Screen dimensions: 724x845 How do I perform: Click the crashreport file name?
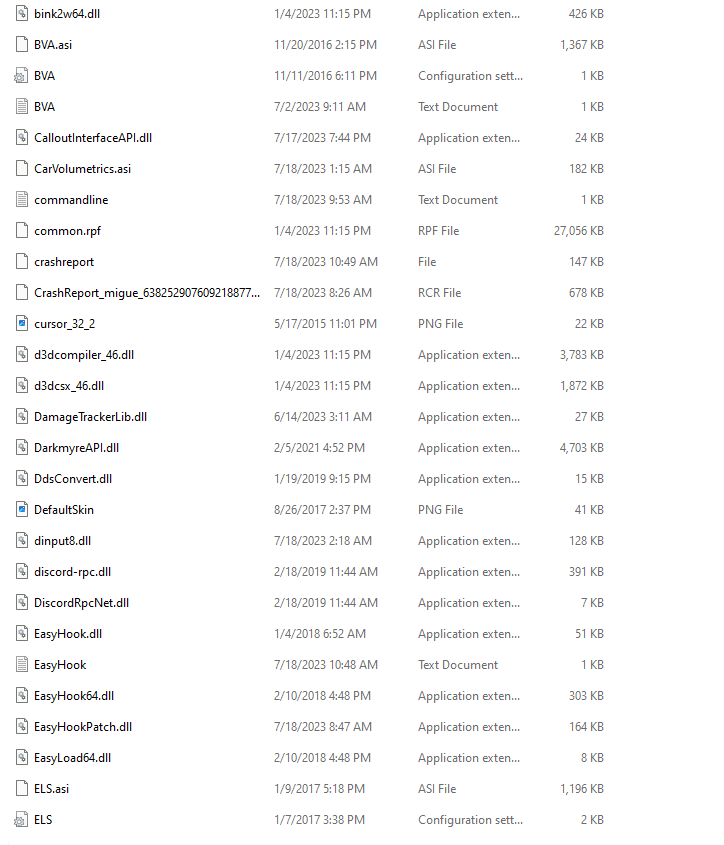click(64, 262)
